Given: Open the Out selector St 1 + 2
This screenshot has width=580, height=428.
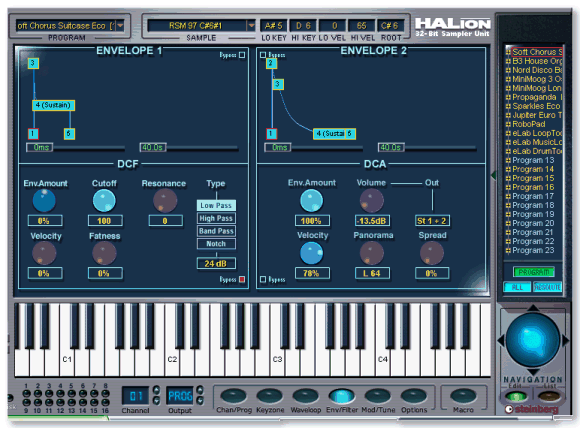Looking at the screenshot, I should (432, 221).
